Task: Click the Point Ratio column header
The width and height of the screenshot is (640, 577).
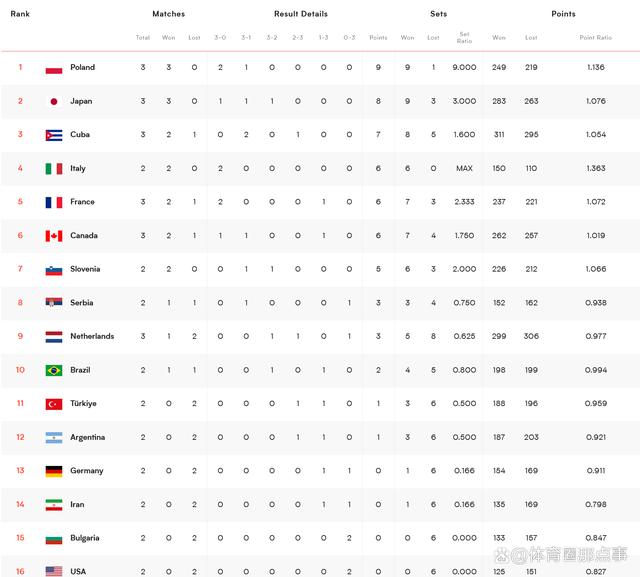Action: [x=596, y=38]
